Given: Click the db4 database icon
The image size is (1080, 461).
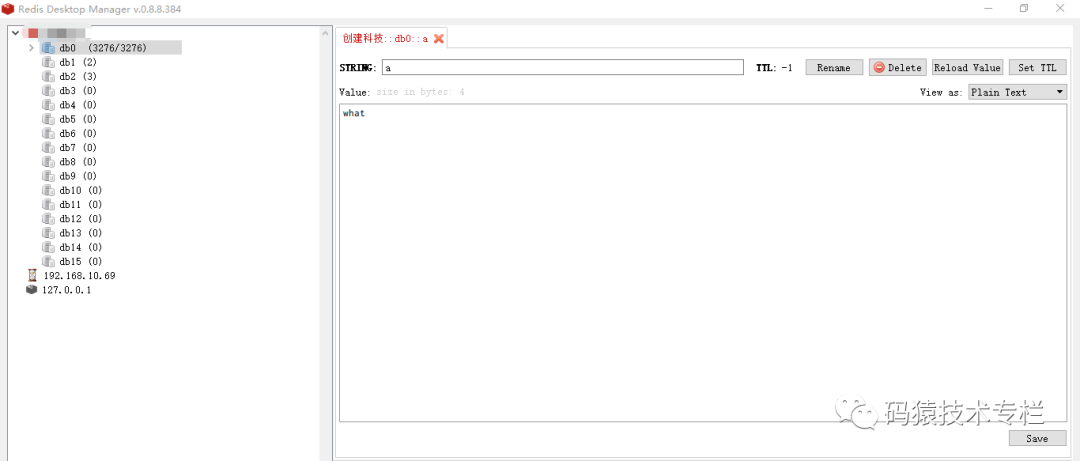Looking at the screenshot, I should pyautogui.click(x=48, y=105).
